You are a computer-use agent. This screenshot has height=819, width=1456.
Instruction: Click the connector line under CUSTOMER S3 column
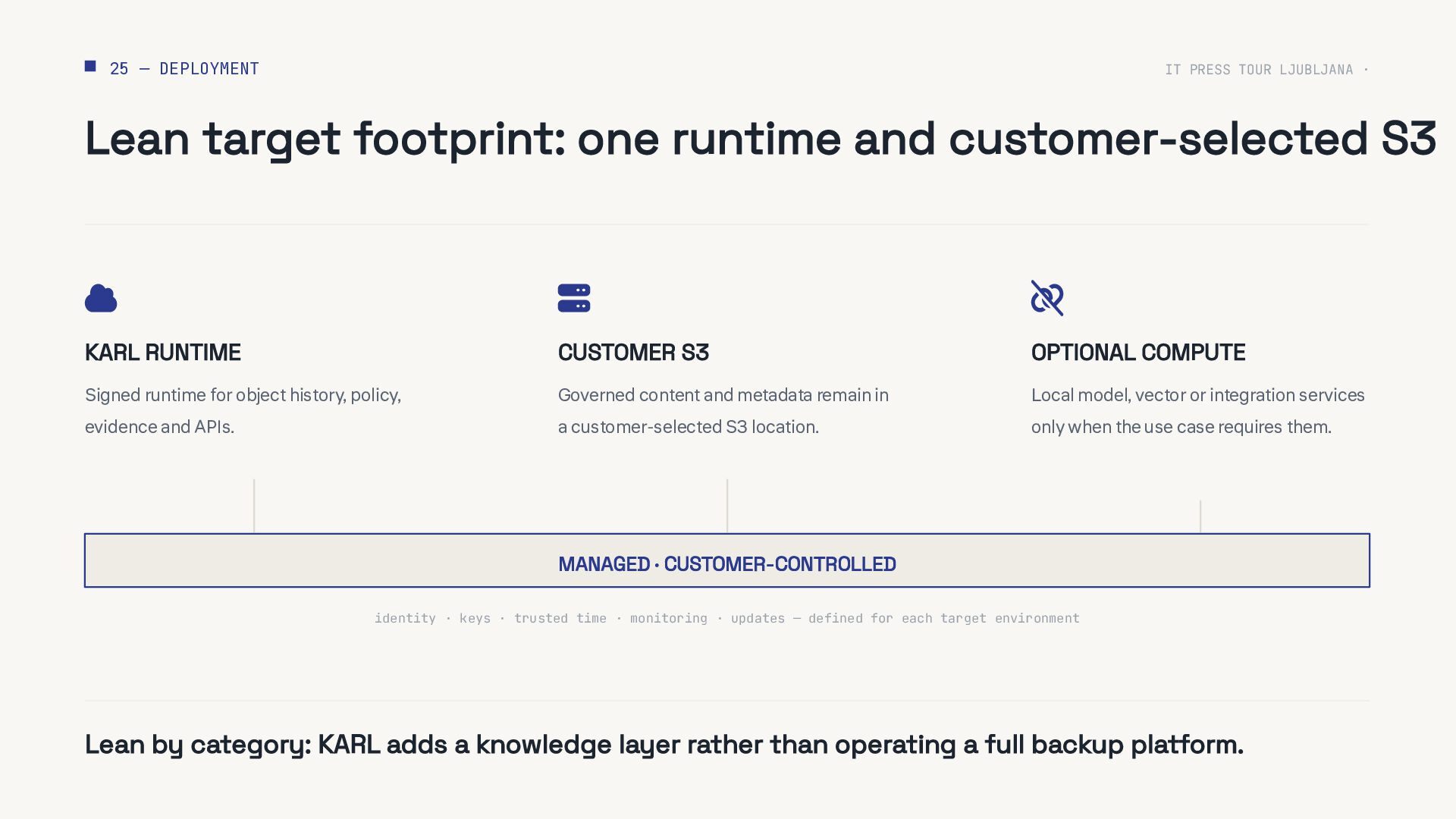[727, 506]
